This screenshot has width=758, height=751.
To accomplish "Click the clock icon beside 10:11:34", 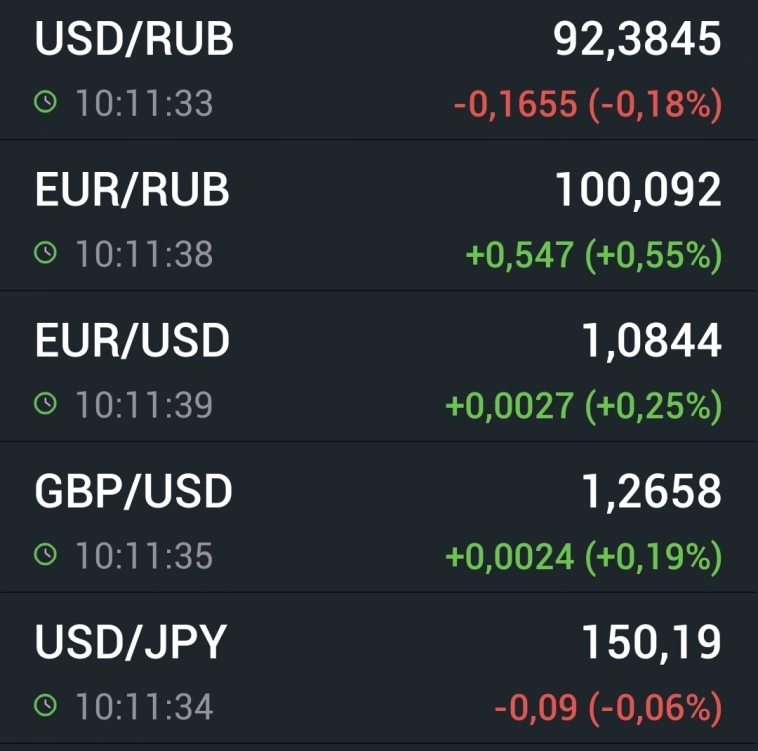I will point(45,706).
